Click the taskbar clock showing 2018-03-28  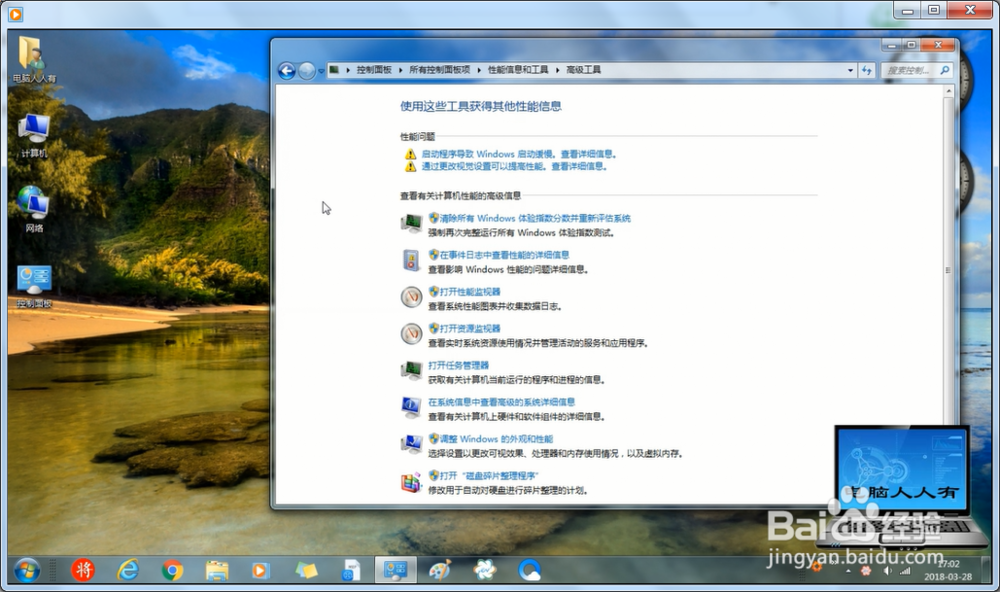pos(948,570)
